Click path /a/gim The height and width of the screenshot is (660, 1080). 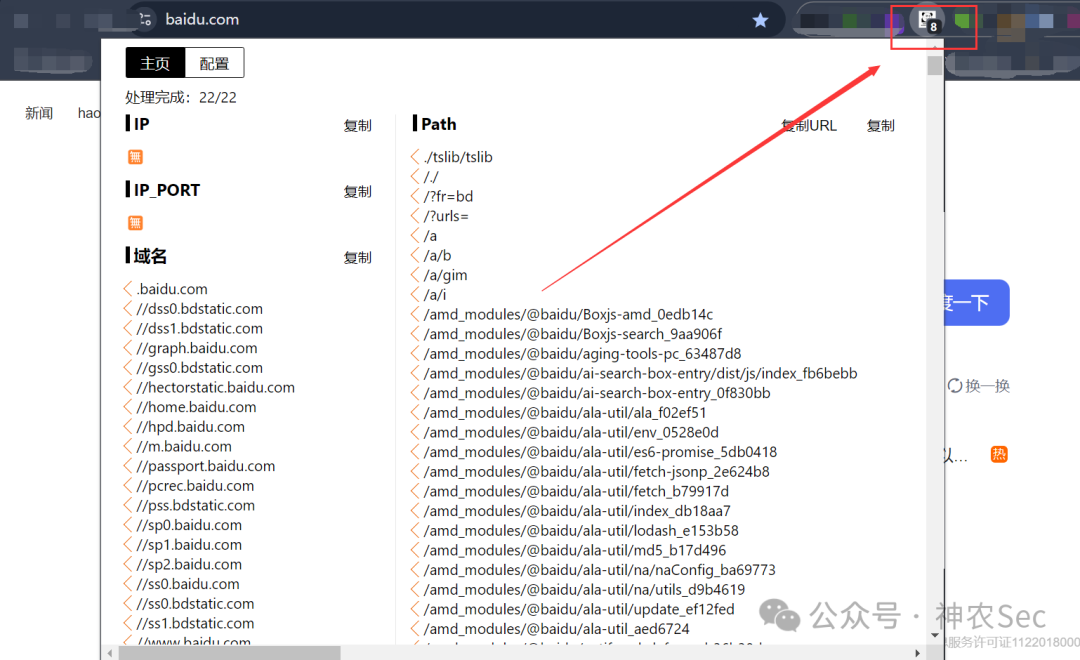pyautogui.click(x=446, y=276)
